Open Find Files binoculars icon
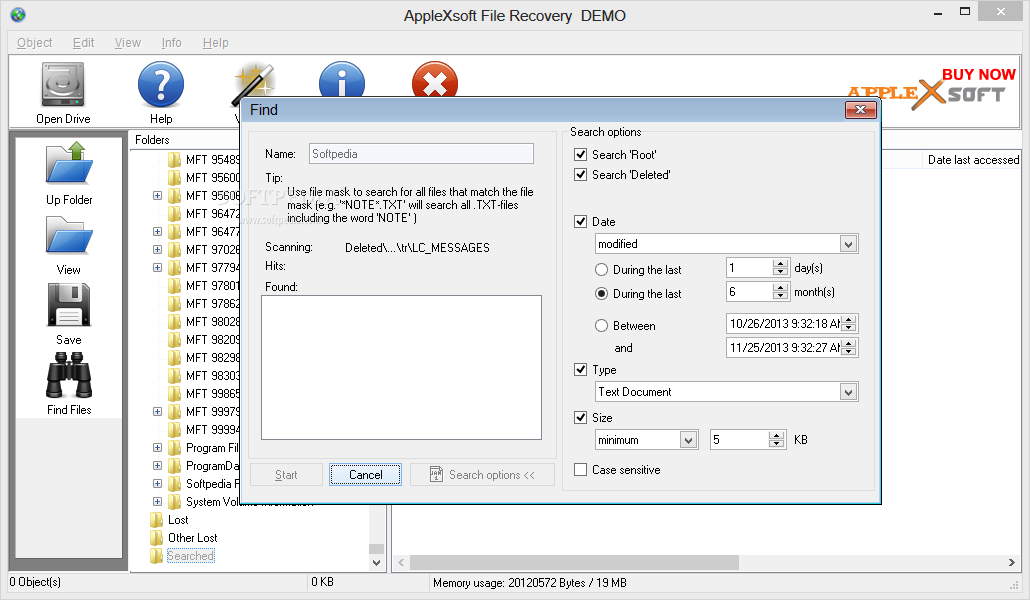Viewport: 1030px width, 600px height. pos(69,375)
